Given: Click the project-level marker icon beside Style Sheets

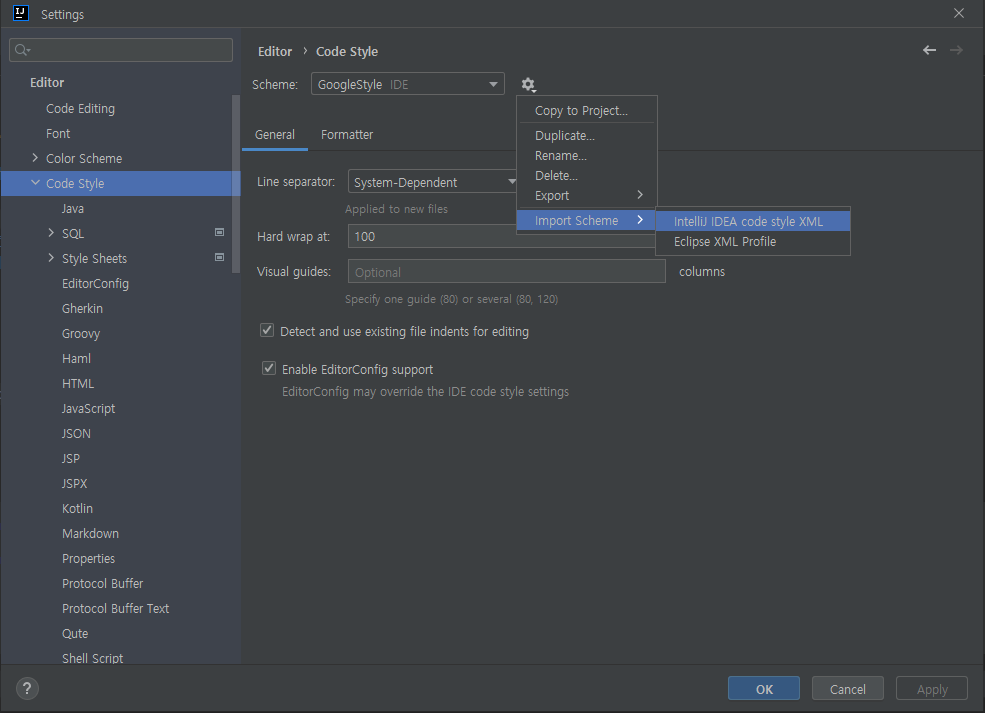Looking at the screenshot, I should [x=219, y=258].
